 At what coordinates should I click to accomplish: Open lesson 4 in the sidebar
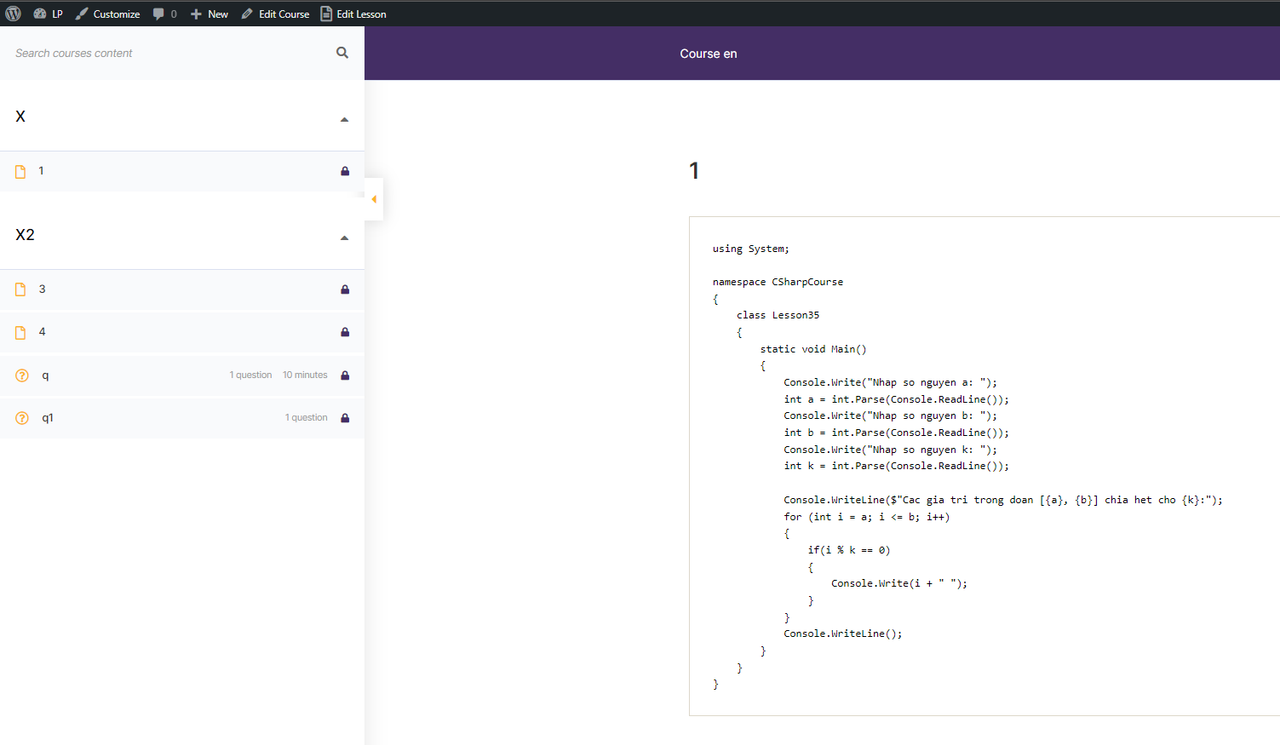[x=182, y=331]
